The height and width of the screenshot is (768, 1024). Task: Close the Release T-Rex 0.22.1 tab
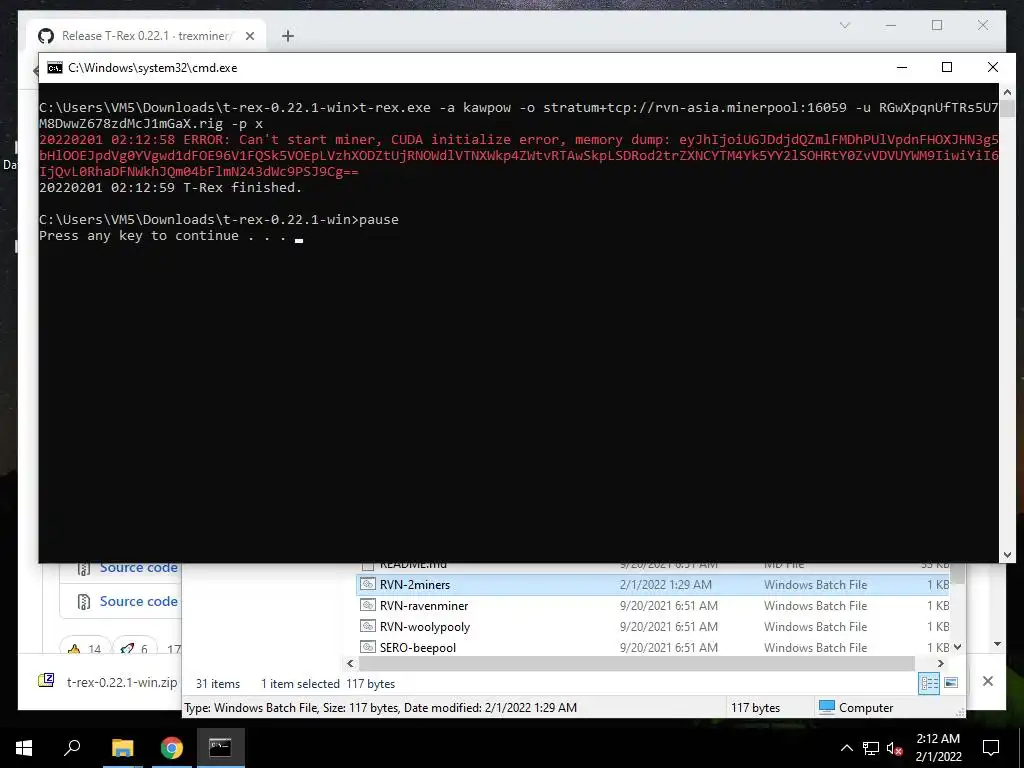(249, 36)
